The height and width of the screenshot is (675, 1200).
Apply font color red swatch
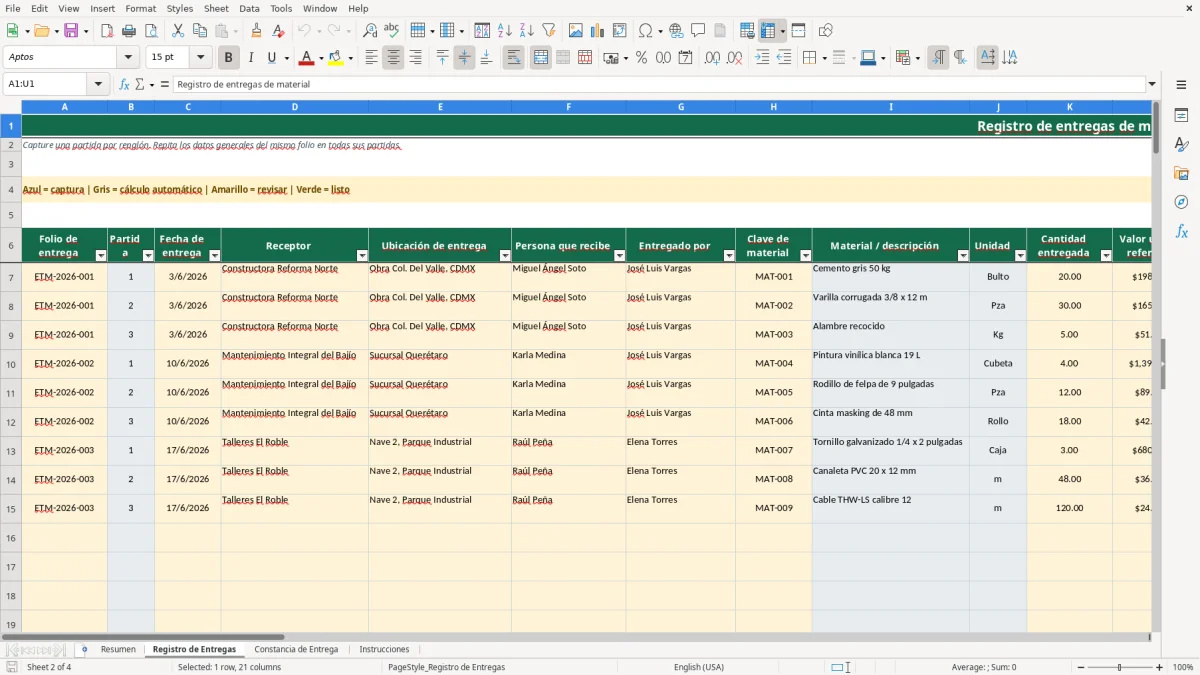pos(306,58)
